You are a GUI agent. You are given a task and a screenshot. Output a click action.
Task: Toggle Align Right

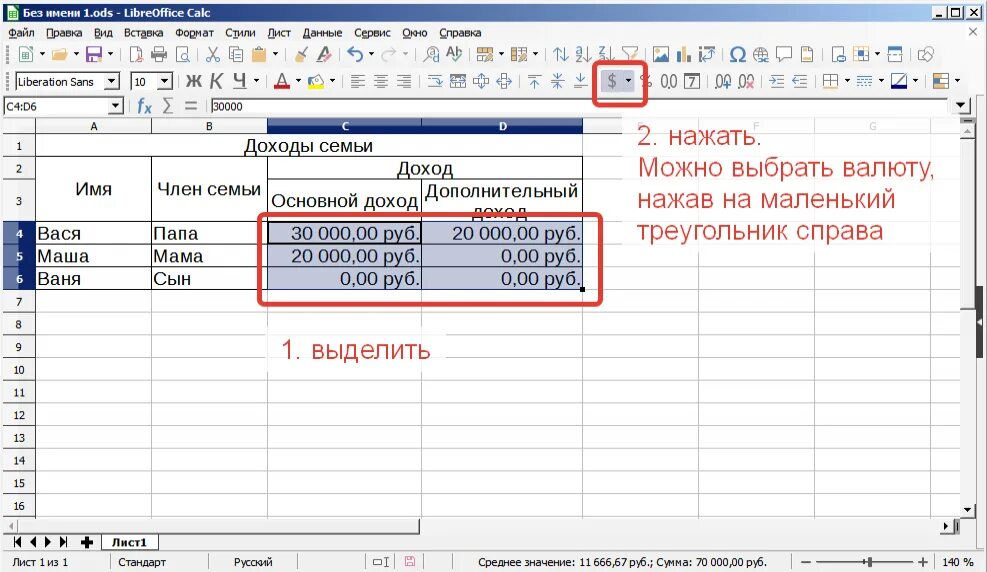point(403,81)
